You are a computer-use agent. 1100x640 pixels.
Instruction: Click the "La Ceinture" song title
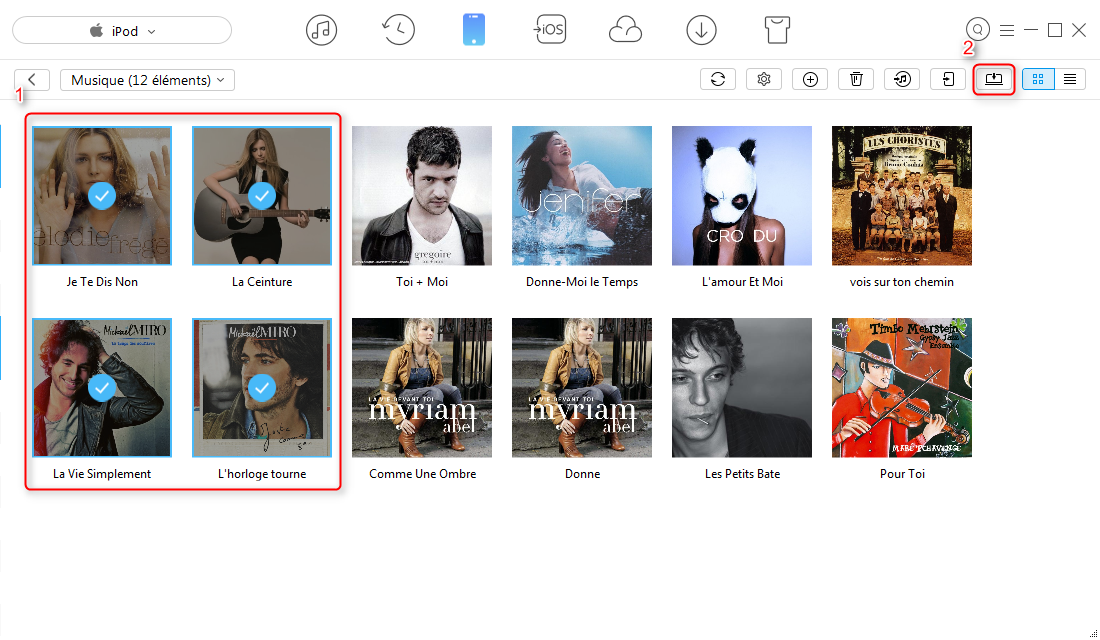tap(262, 282)
